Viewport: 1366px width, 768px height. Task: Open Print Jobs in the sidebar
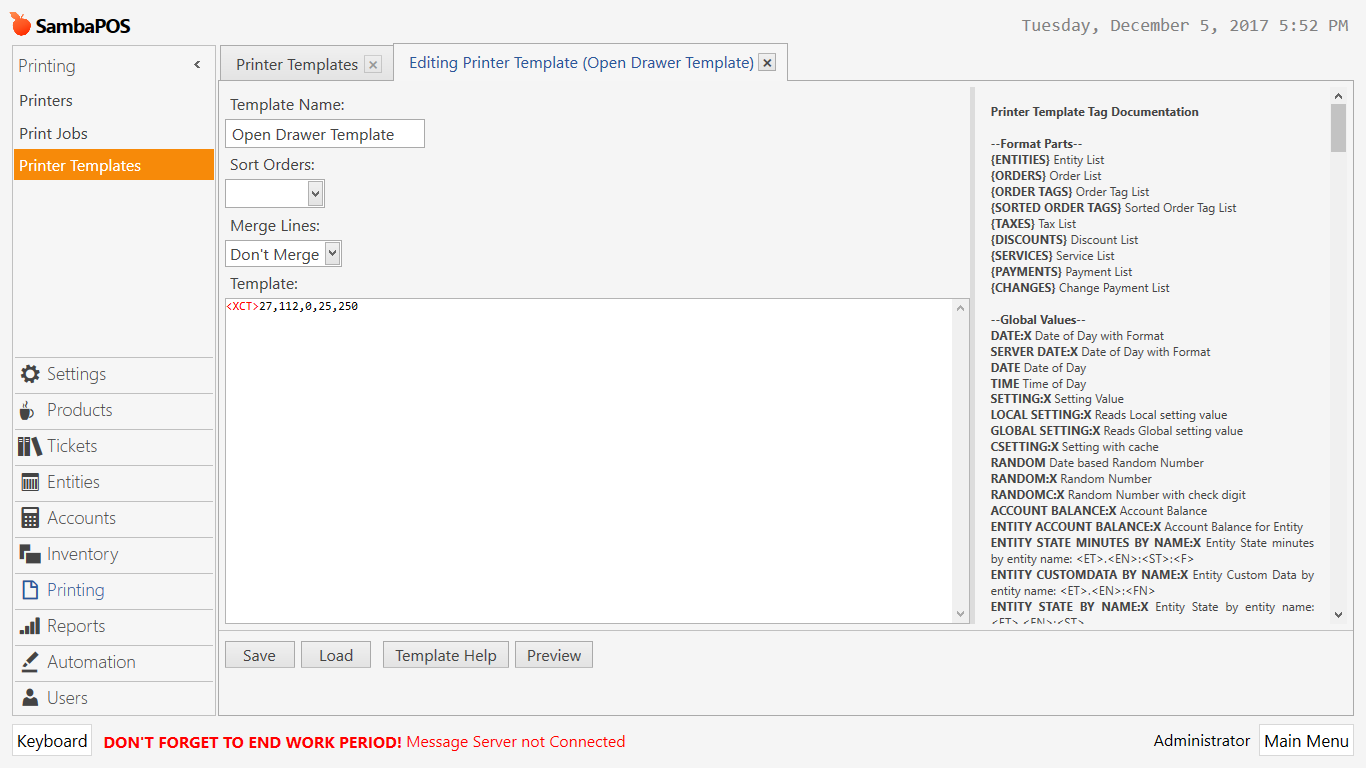(x=53, y=133)
